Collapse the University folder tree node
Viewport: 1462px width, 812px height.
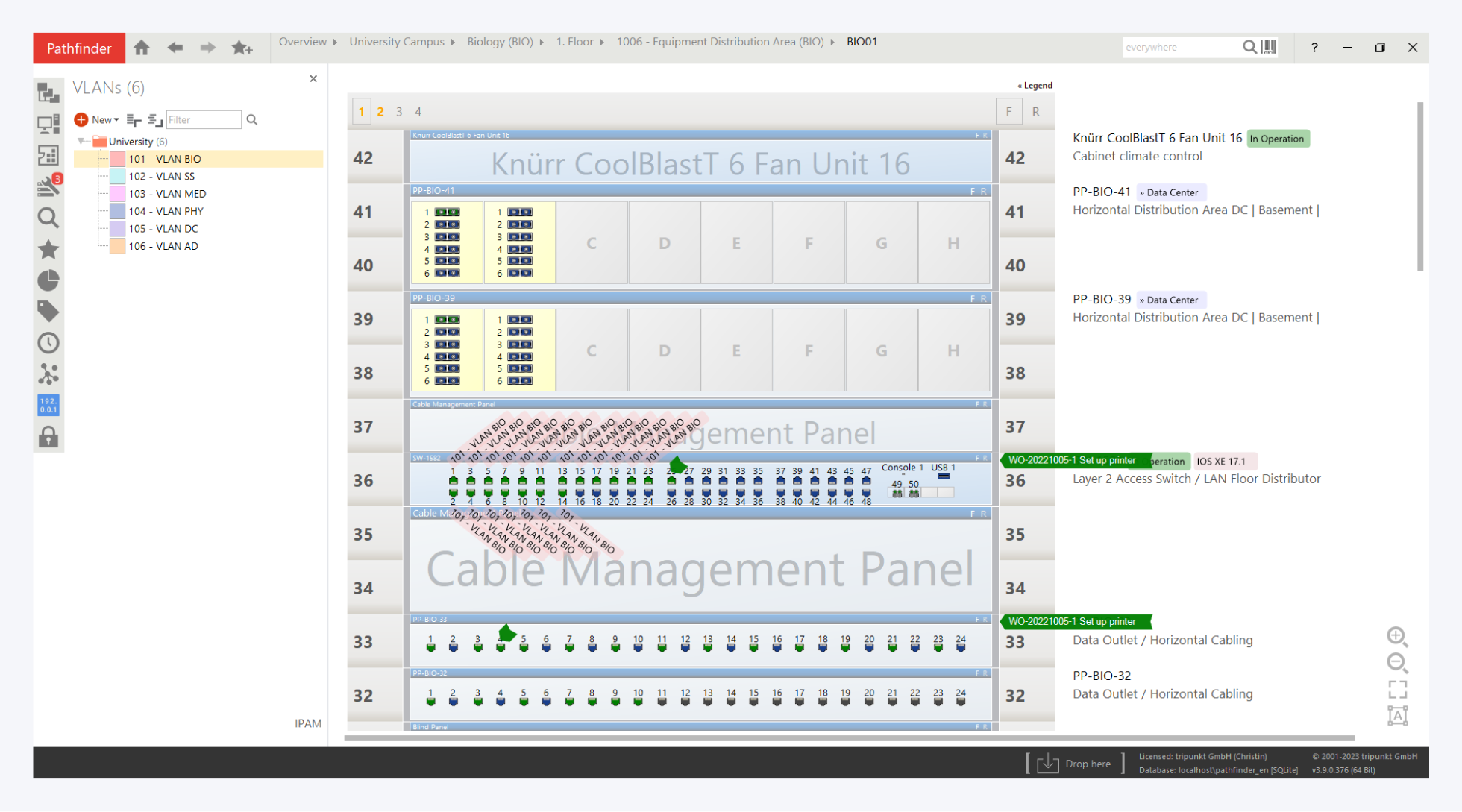81,141
